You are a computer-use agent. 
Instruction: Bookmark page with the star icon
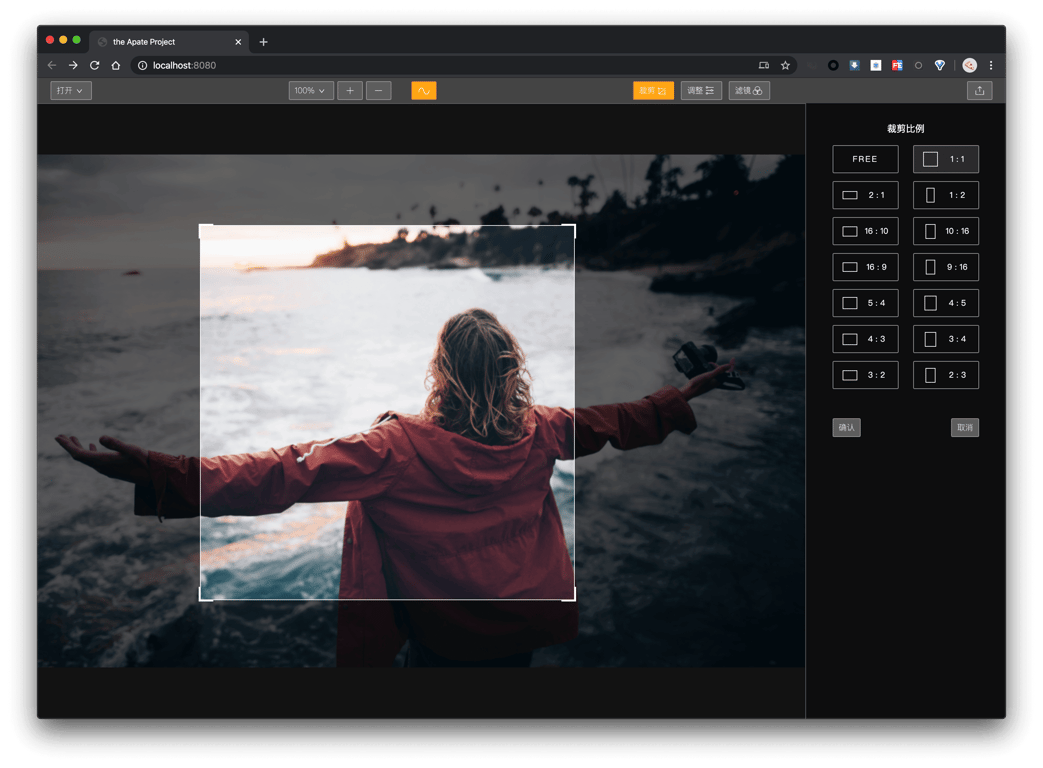pos(785,65)
